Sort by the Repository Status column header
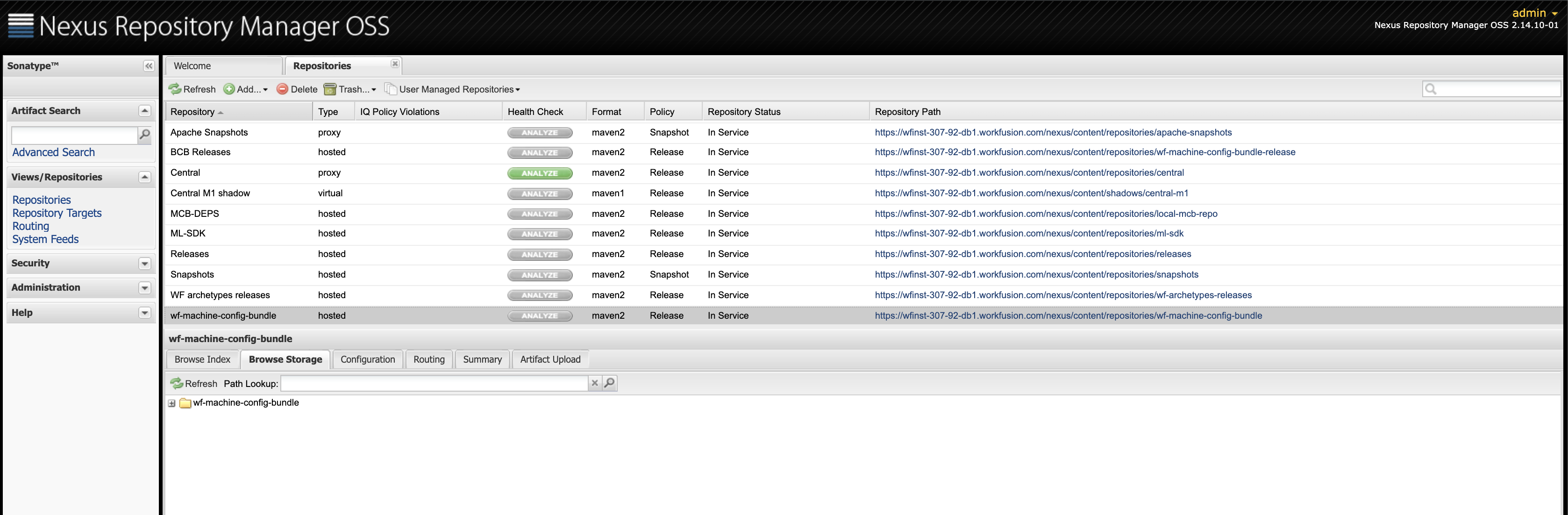1568x515 pixels. [x=785, y=112]
